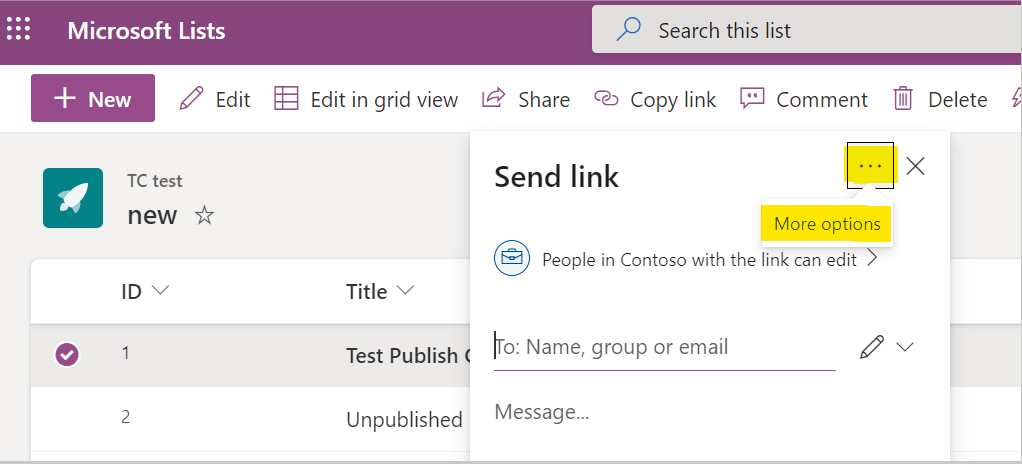Screen dimensions: 1022x464
Task: Favorite the list with star icon
Action: (205, 214)
